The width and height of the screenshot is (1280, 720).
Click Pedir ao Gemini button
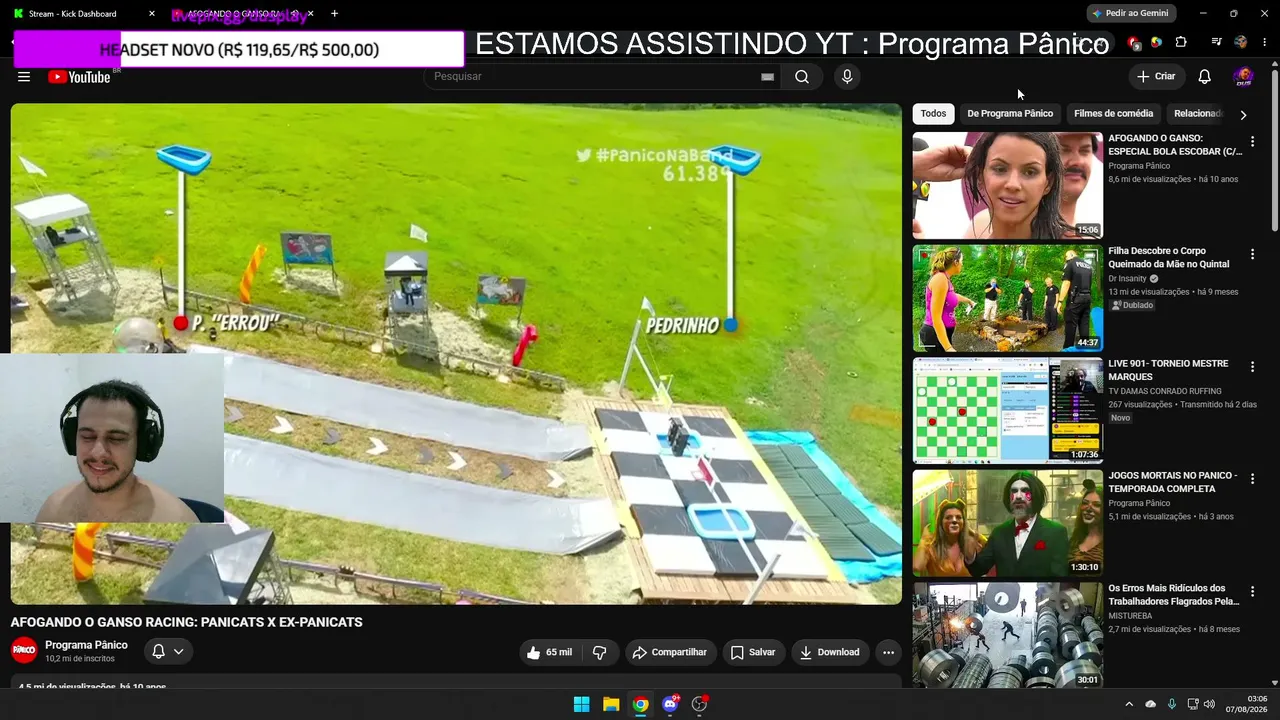pyautogui.click(x=1131, y=14)
